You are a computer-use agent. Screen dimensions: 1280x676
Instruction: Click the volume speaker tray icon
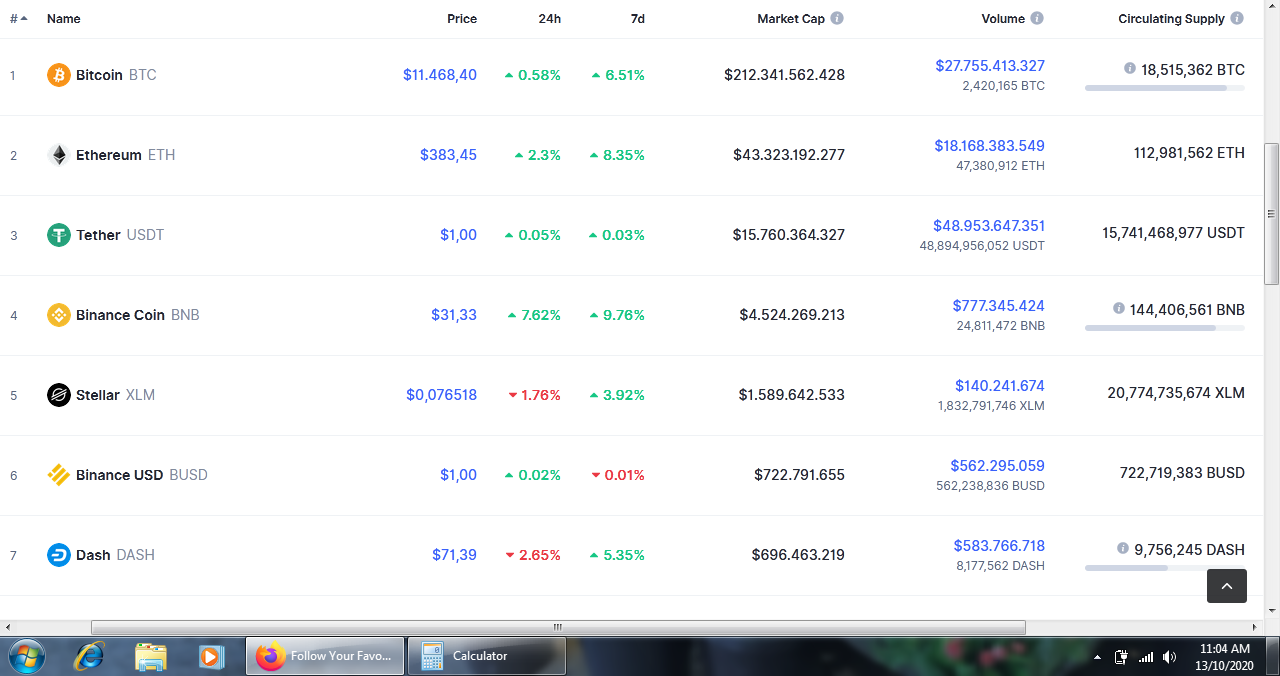[1171, 657]
